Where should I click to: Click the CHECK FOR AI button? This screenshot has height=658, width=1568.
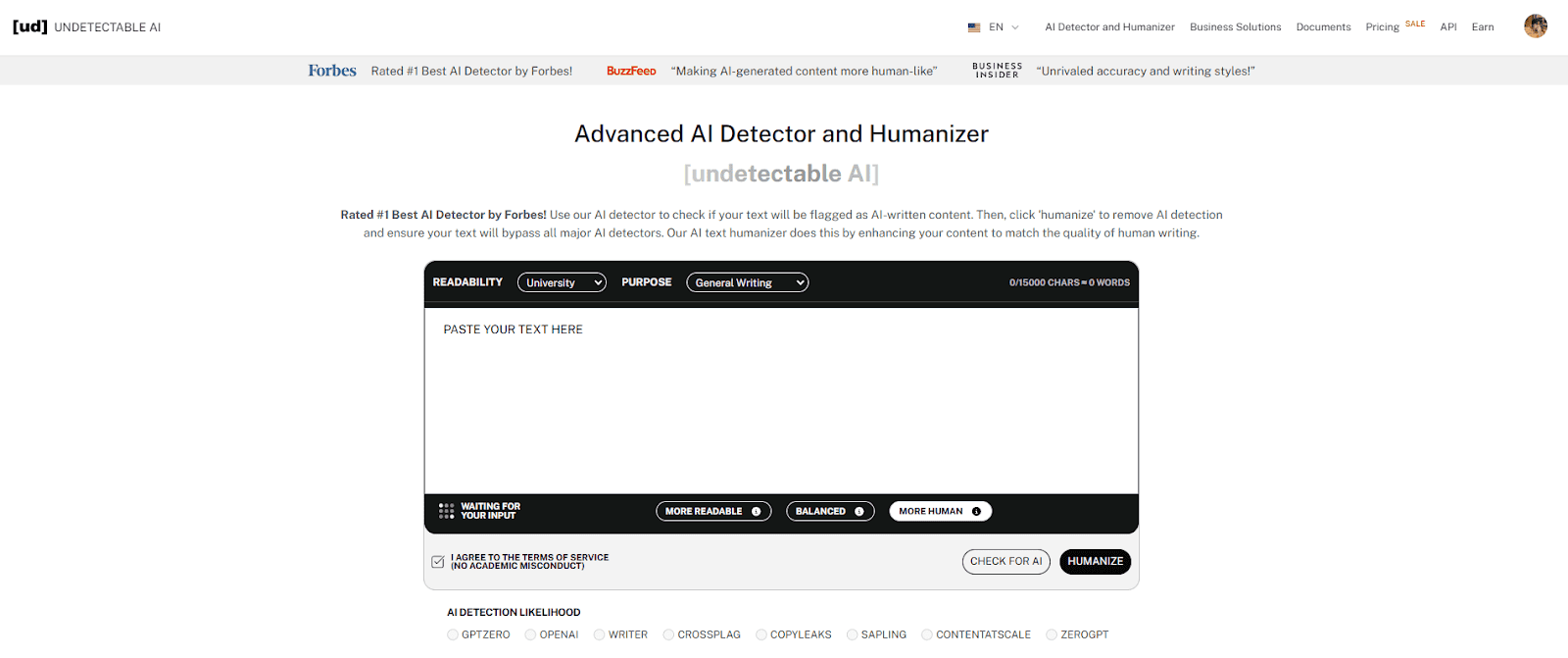pos(1005,562)
